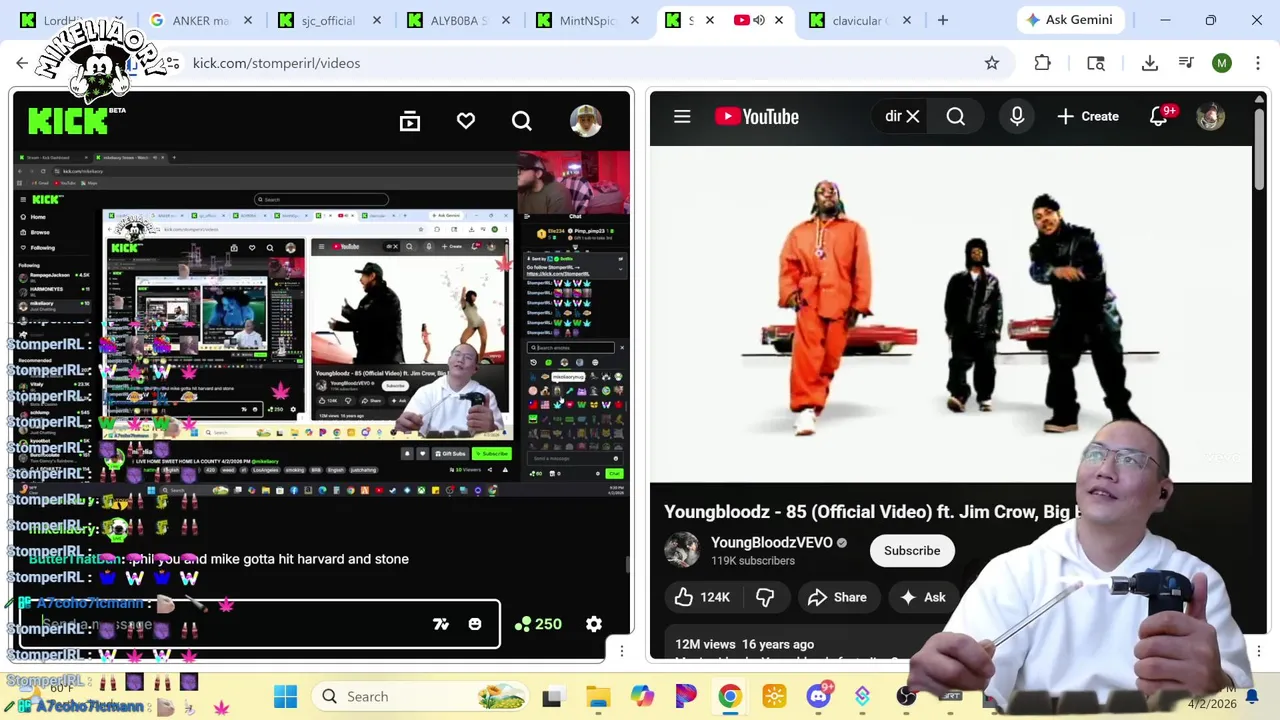1280x720 pixels.
Task: Click the Kick chat scrollbar thumb
Action: (x=628, y=565)
